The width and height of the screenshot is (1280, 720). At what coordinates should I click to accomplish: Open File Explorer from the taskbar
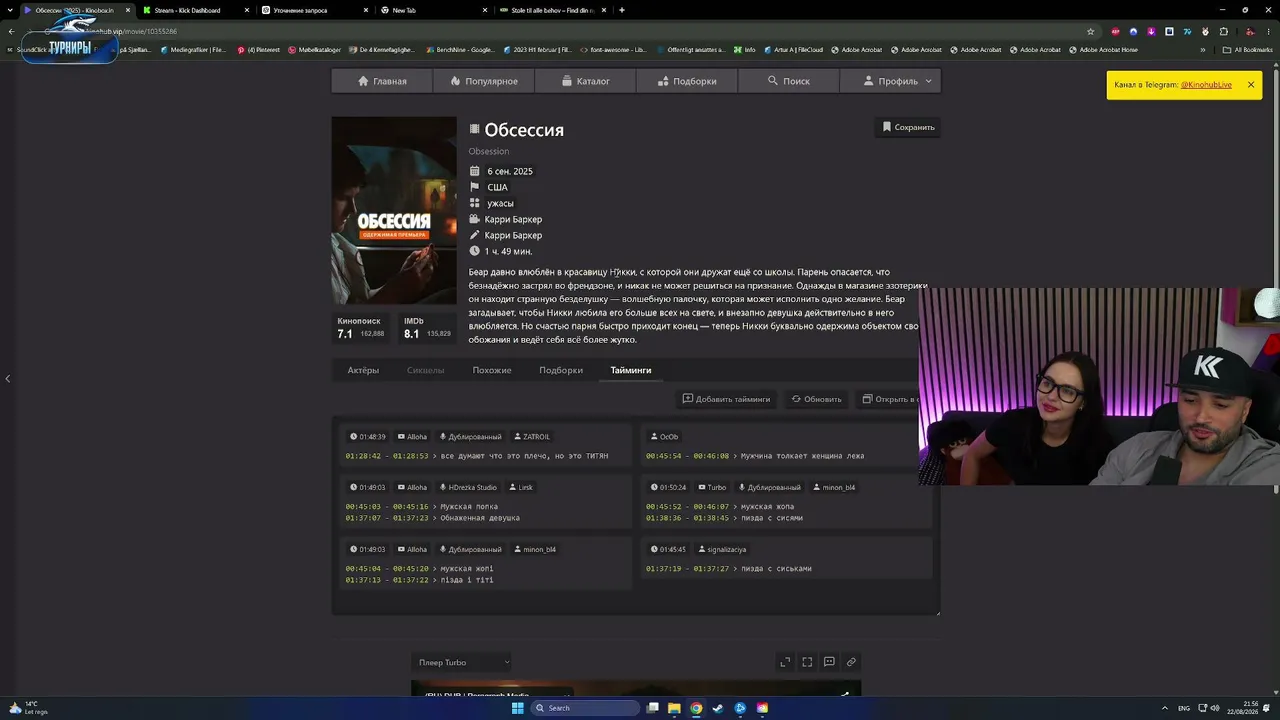tap(674, 708)
